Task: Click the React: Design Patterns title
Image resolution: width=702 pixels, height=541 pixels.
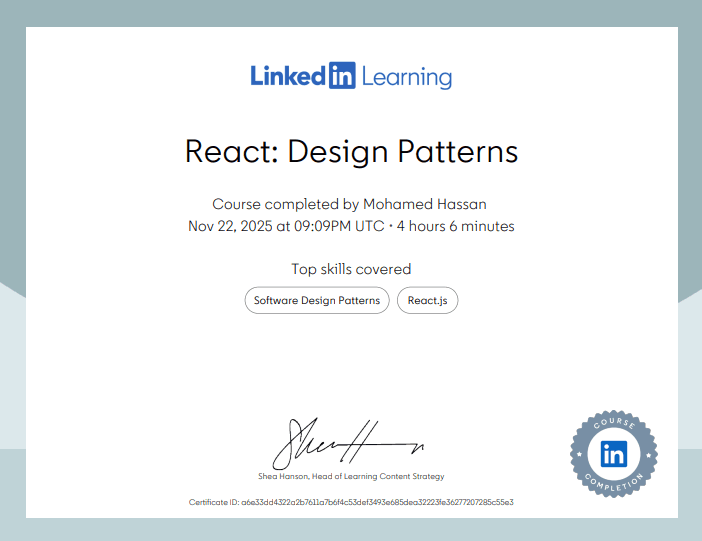Action: 351,152
